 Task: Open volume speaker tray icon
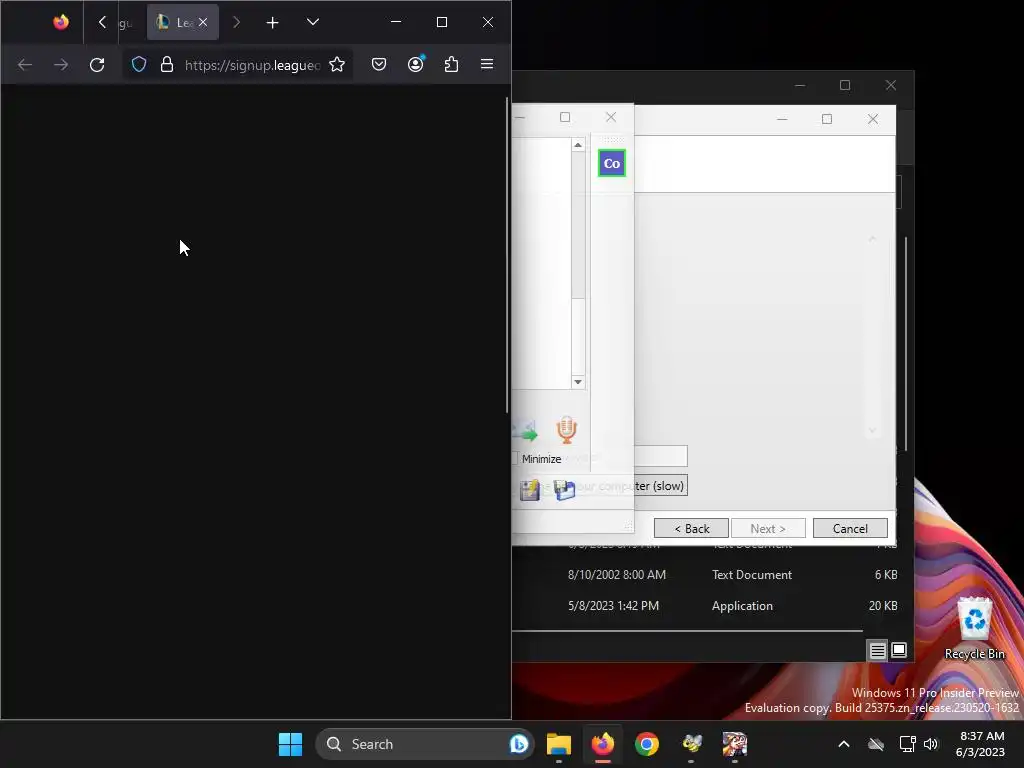pos(931,744)
